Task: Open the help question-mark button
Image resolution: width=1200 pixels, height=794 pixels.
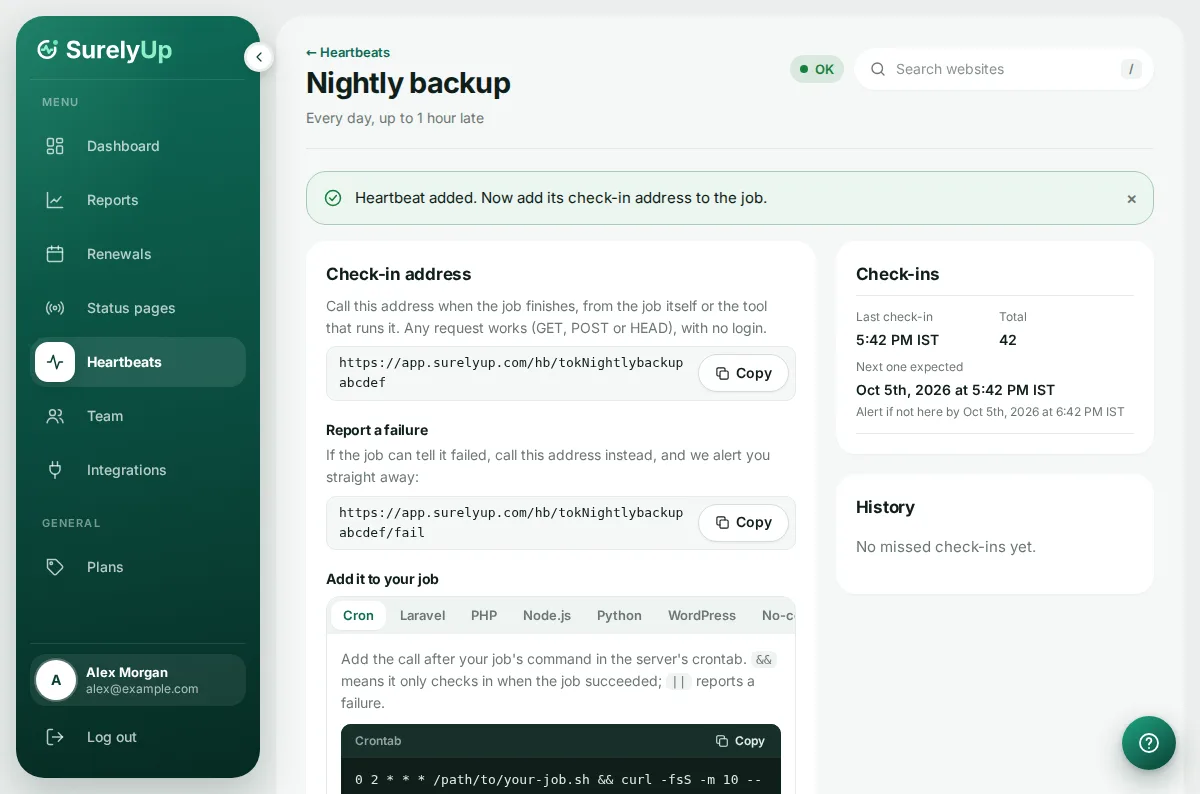Action: click(x=1149, y=743)
